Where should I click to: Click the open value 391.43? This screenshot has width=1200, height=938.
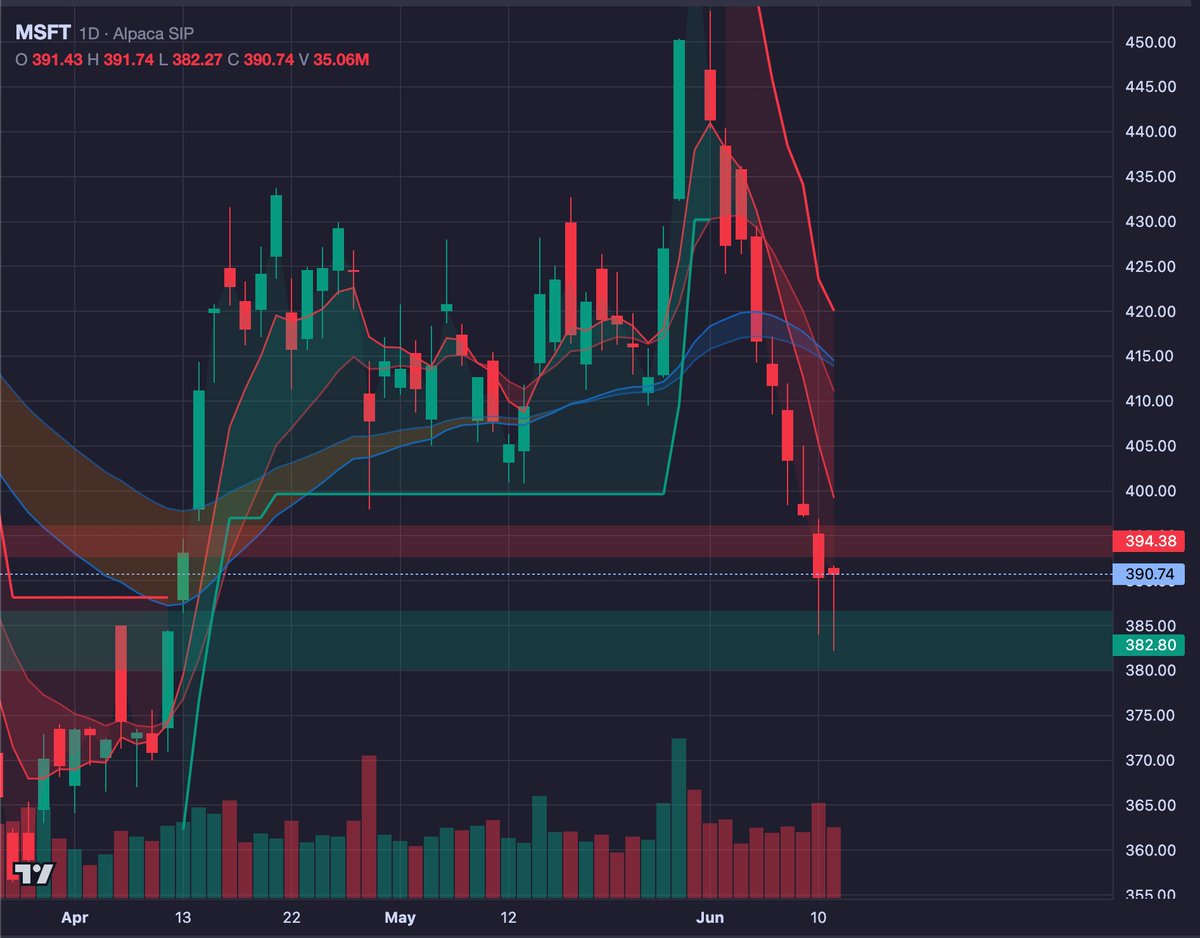point(57,60)
